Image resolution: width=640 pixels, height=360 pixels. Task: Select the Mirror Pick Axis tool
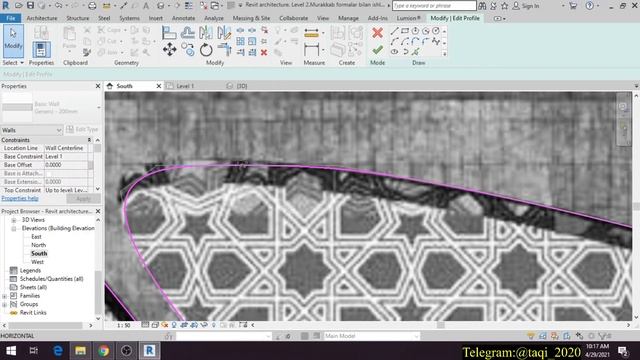(206, 33)
